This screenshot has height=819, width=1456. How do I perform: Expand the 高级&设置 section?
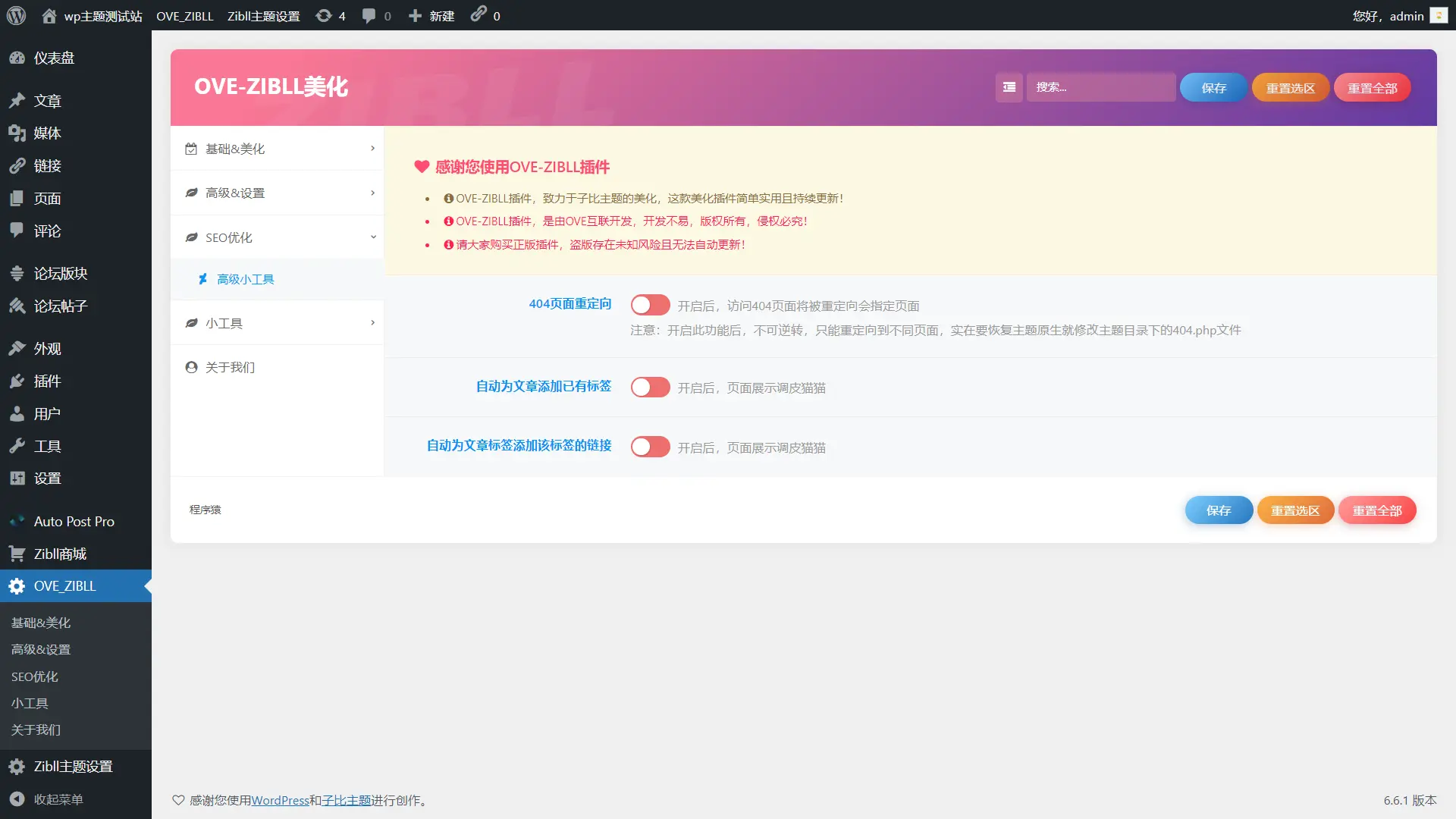[x=277, y=193]
